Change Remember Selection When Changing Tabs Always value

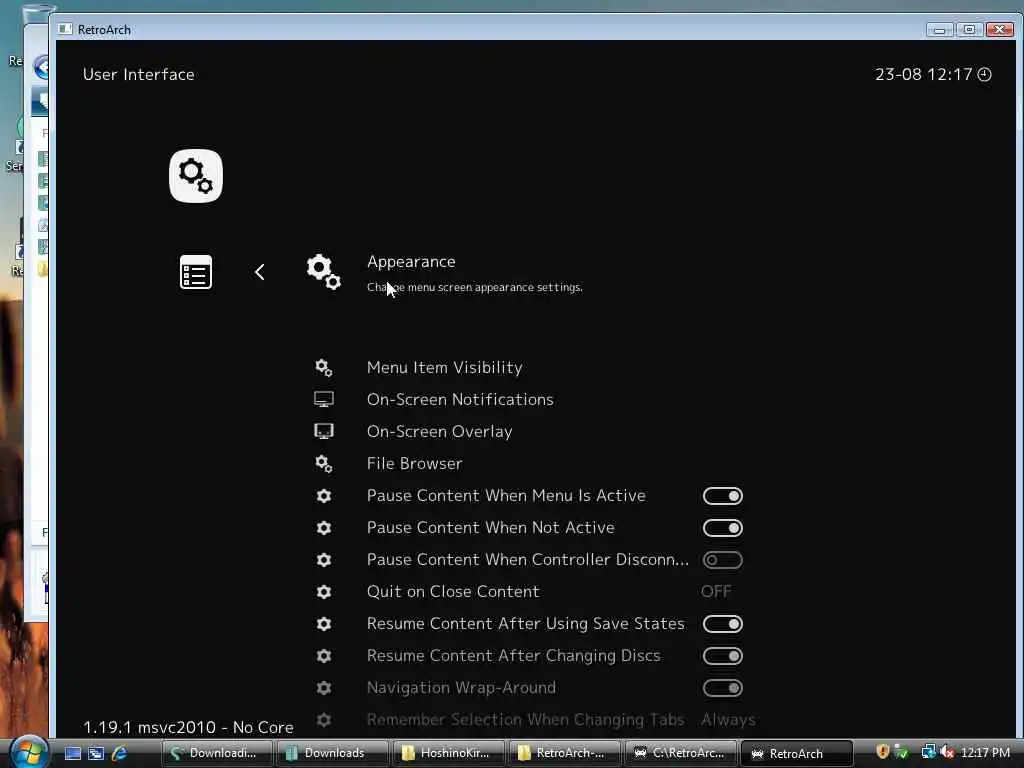[728, 720]
